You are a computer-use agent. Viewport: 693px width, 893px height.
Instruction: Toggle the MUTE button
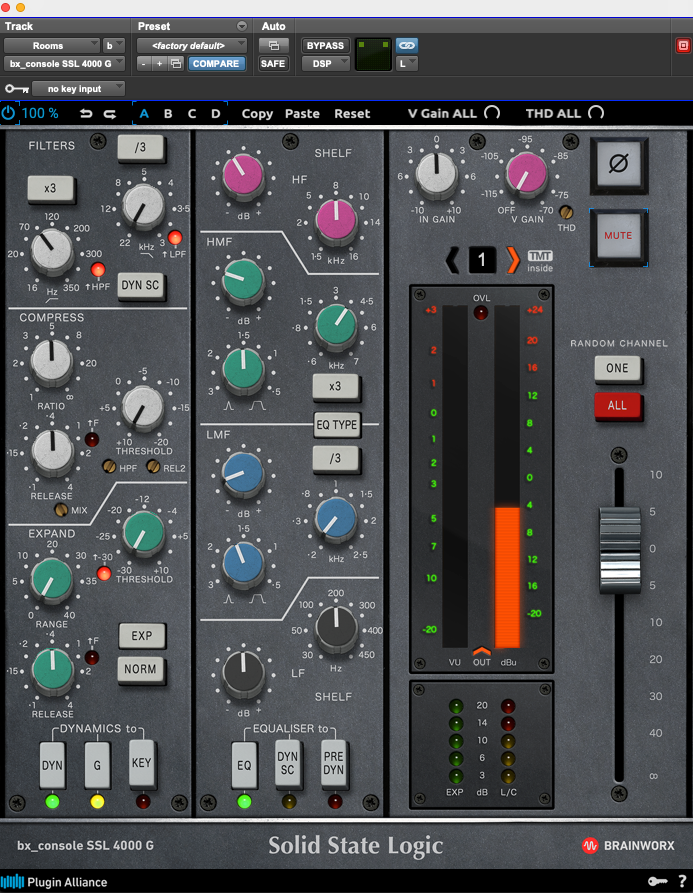pos(618,236)
